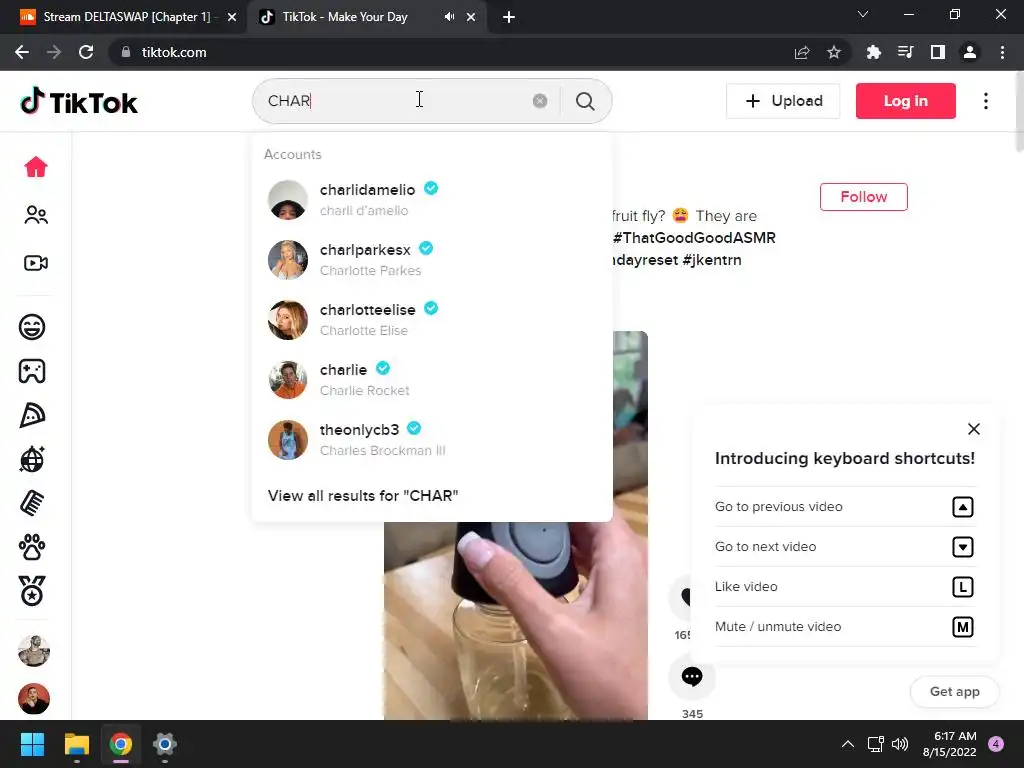
Task: Go back to previous page
Action: (x=22, y=52)
